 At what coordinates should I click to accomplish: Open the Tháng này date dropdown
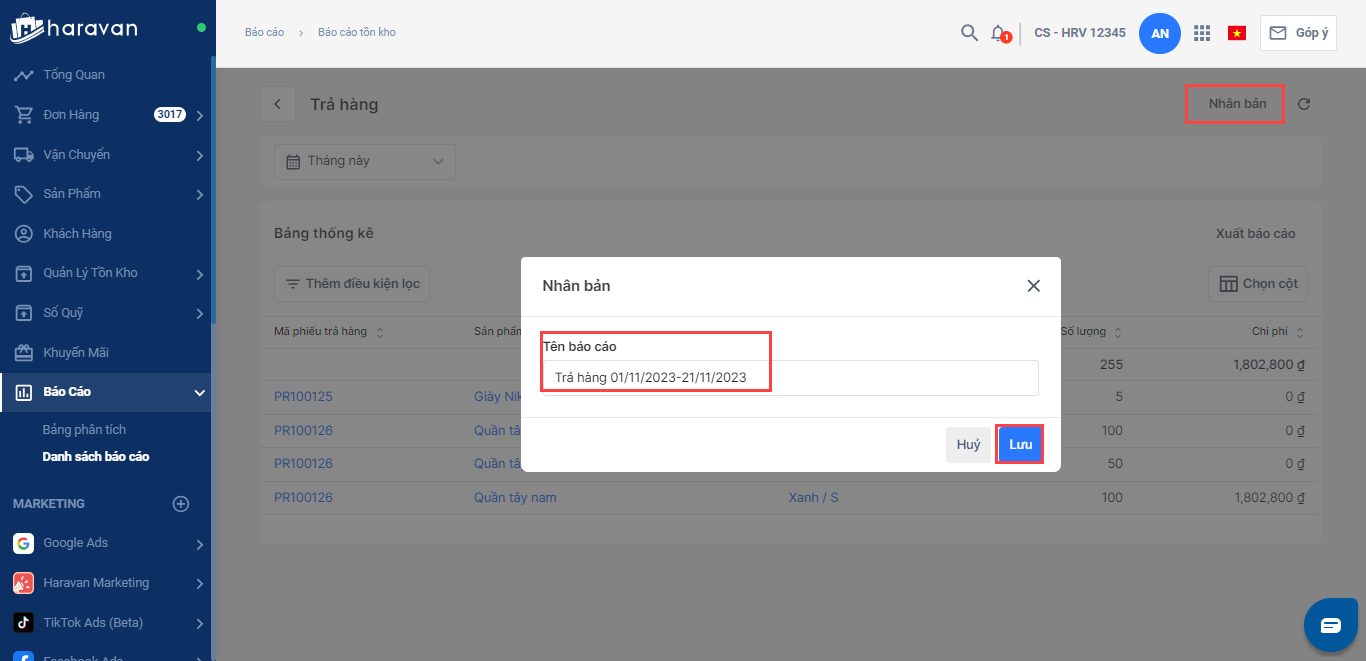click(365, 161)
